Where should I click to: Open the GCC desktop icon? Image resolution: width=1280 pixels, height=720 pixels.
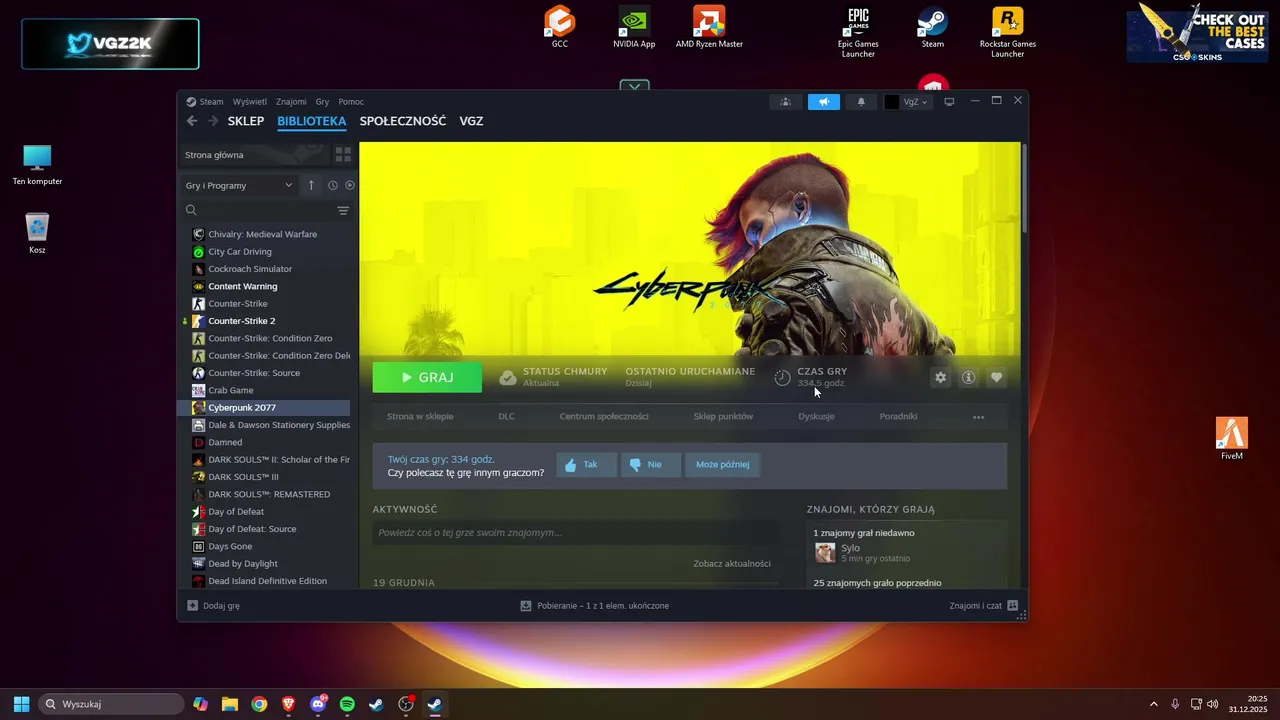(560, 27)
